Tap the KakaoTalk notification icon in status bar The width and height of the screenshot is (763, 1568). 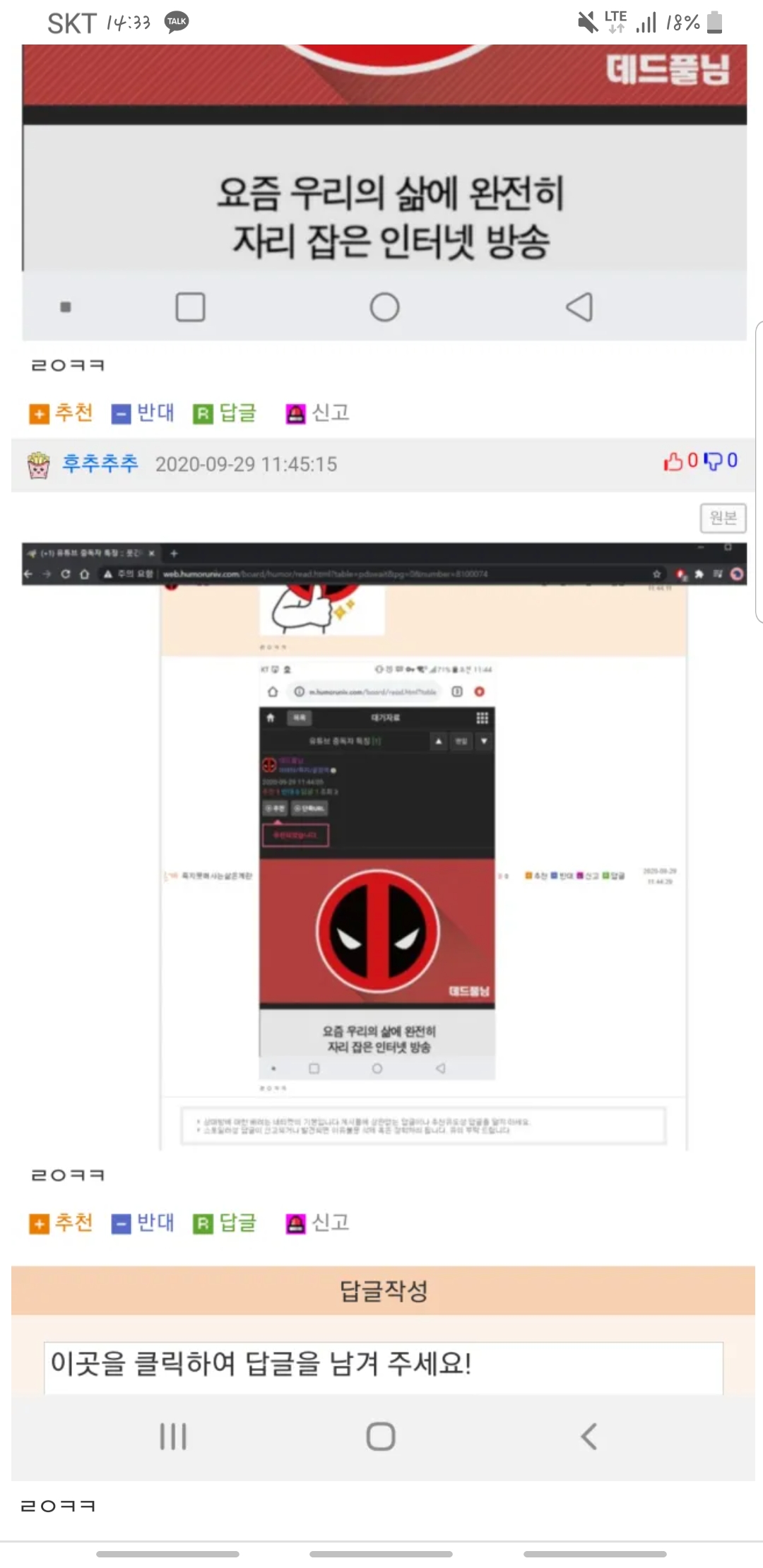point(177,22)
